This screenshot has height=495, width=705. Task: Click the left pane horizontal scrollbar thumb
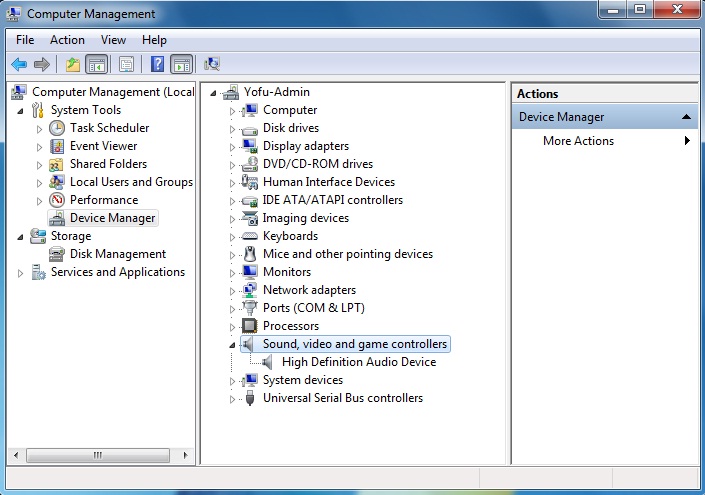[98, 455]
